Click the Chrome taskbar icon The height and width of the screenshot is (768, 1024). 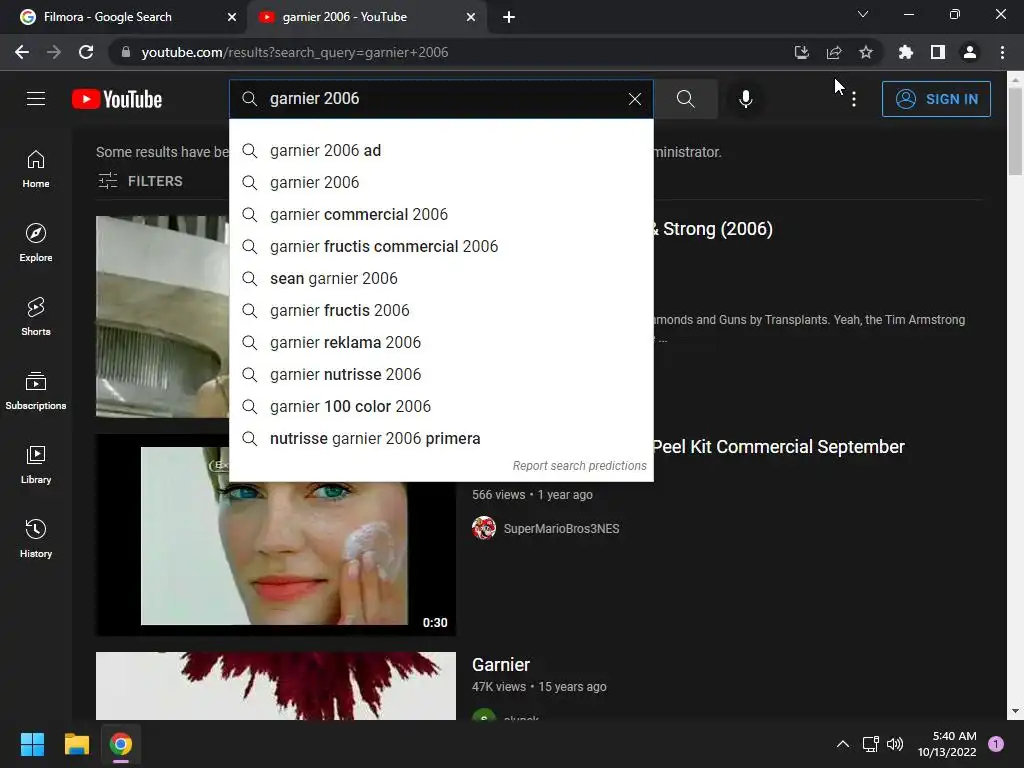(121, 744)
